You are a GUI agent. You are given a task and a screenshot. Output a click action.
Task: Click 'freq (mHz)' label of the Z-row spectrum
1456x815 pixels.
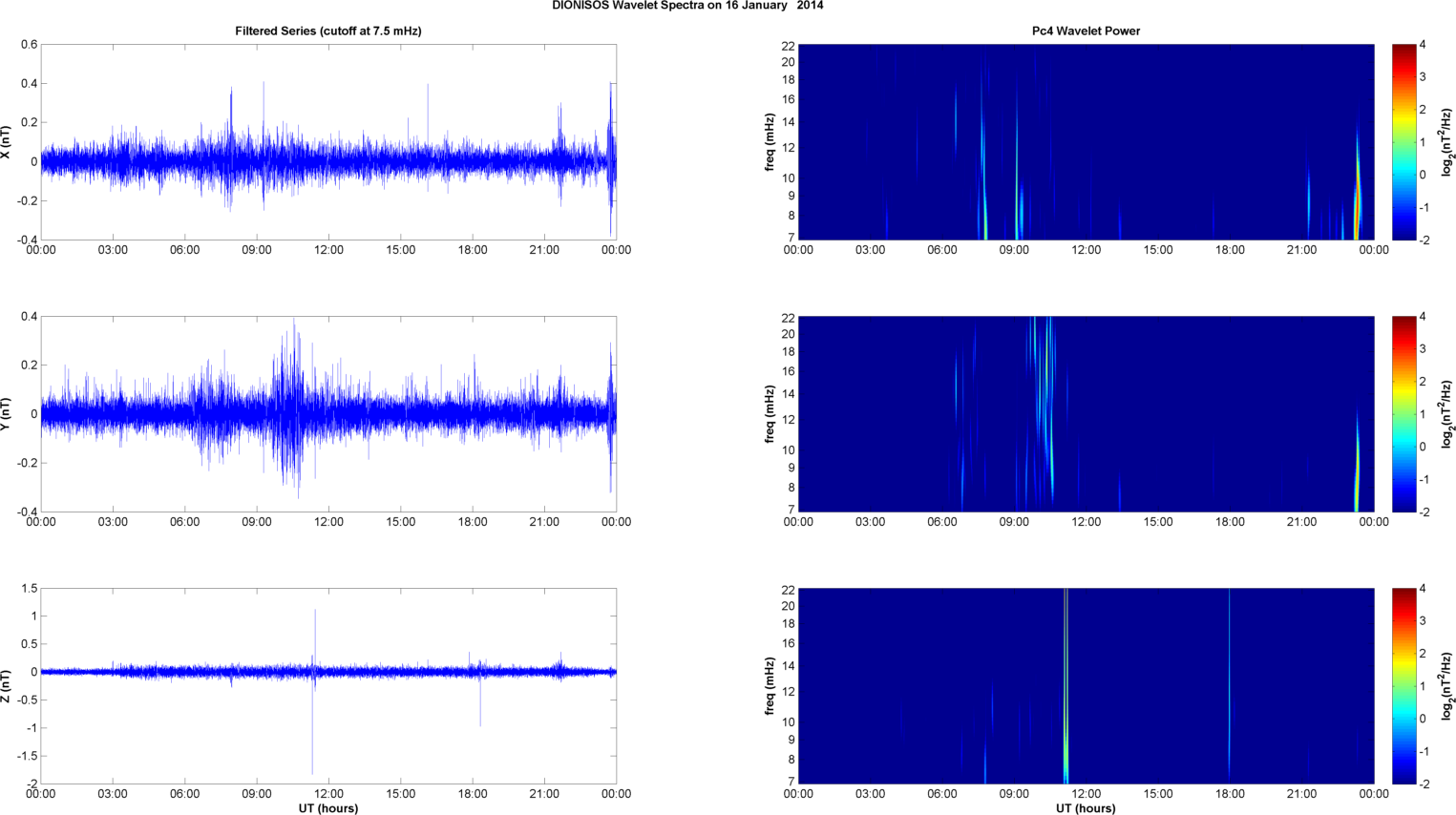click(x=770, y=686)
